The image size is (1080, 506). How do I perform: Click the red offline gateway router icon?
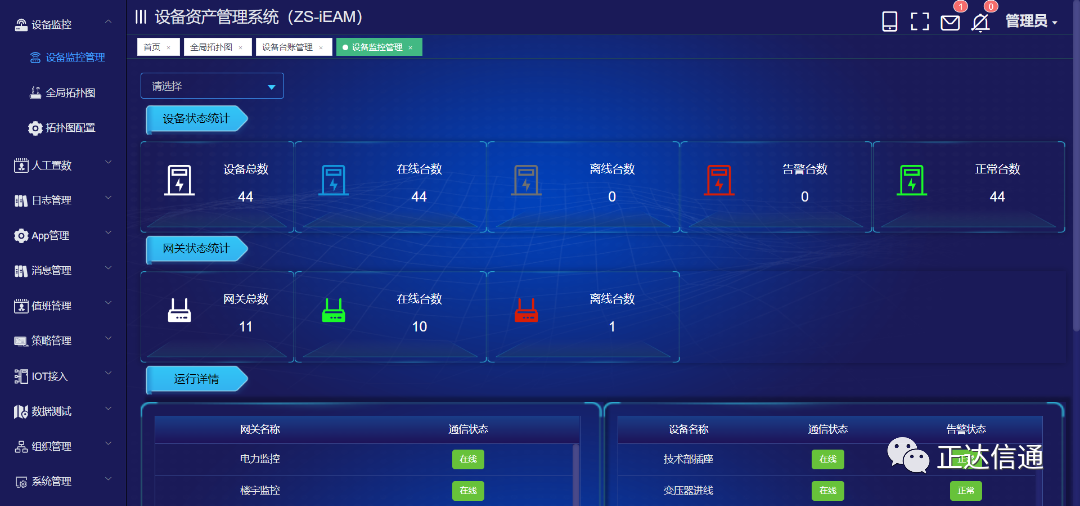[526, 310]
